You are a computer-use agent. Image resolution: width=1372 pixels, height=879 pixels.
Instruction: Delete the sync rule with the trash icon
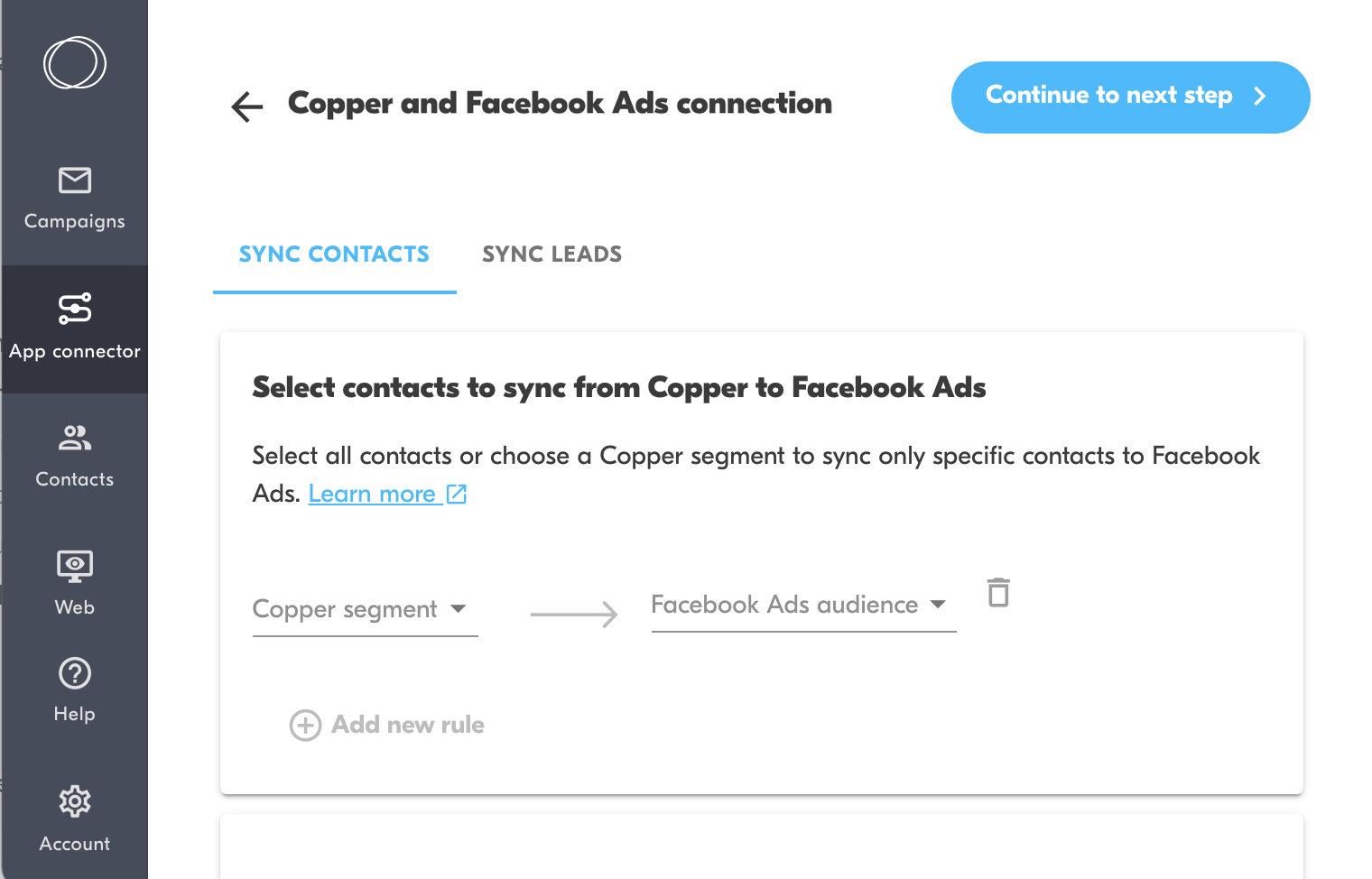tap(998, 593)
